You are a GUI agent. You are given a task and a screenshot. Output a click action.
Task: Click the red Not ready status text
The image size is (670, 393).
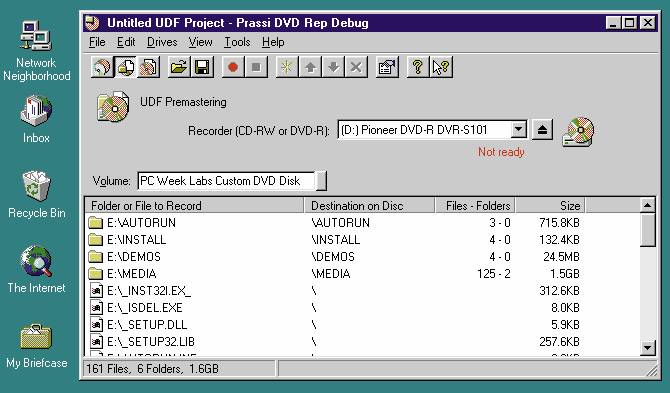(501, 152)
